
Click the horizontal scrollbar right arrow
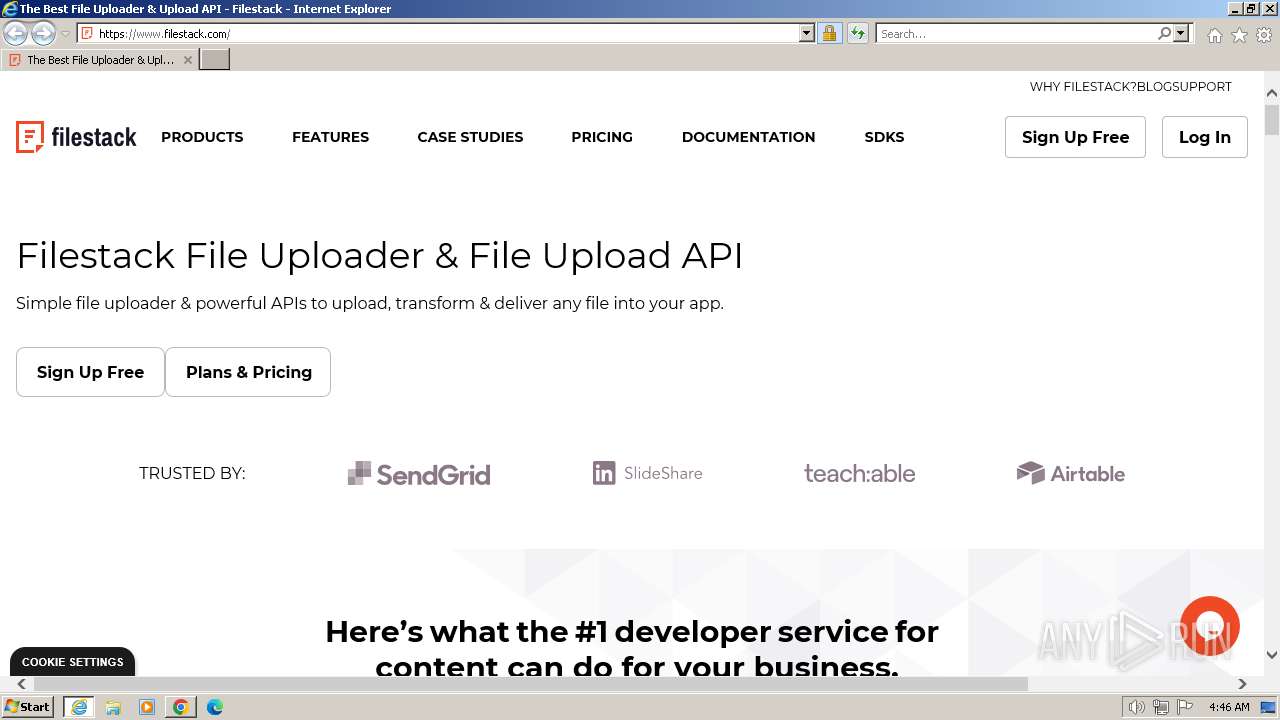(1242, 684)
